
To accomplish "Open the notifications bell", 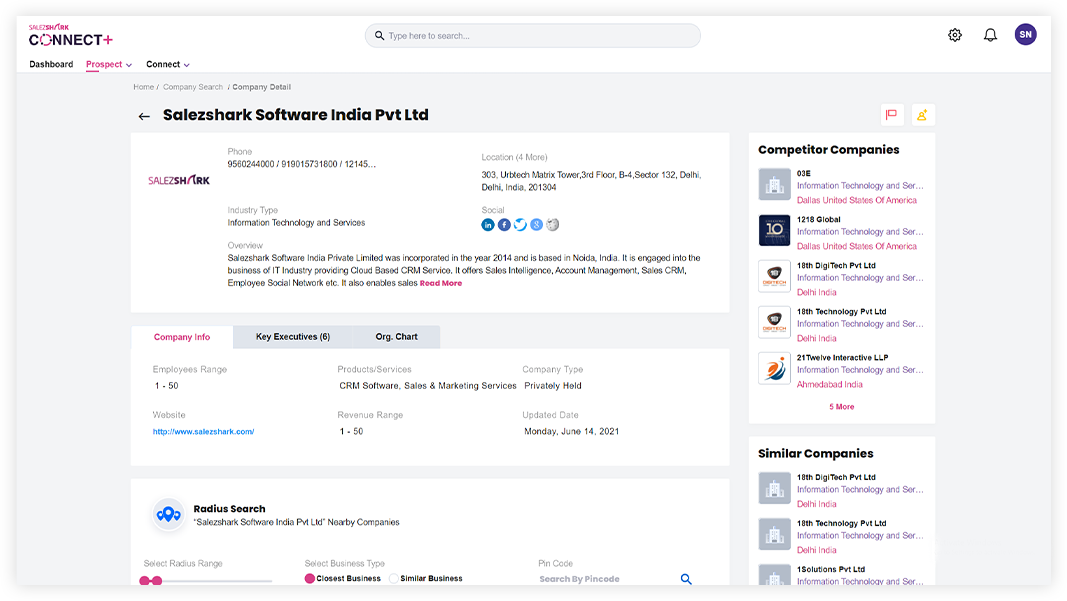I will [990, 35].
